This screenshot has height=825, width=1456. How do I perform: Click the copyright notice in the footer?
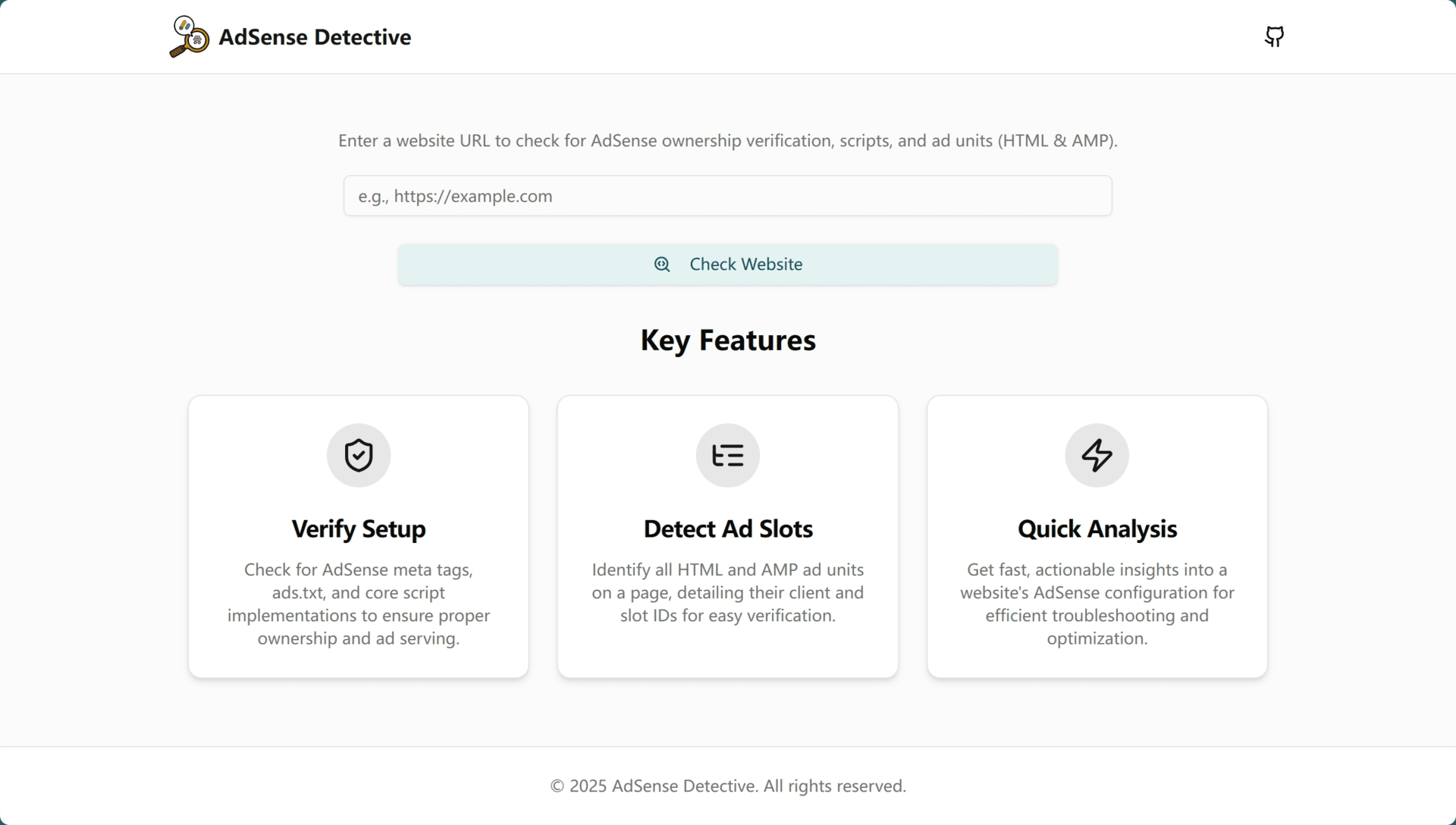pyautogui.click(x=727, y=786)
